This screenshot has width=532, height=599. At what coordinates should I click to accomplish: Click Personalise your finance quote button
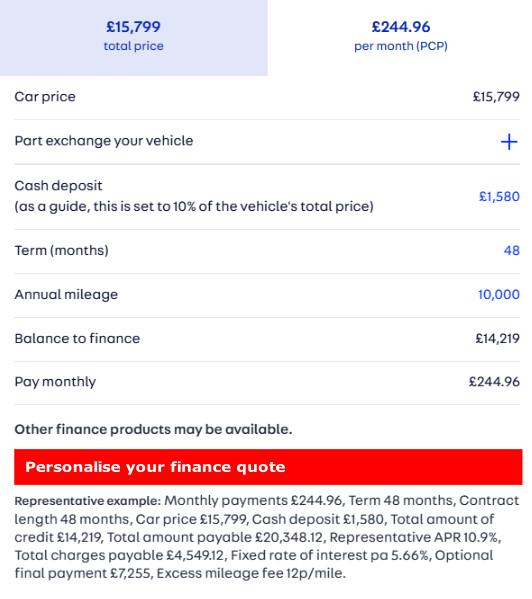pos(268,467)
